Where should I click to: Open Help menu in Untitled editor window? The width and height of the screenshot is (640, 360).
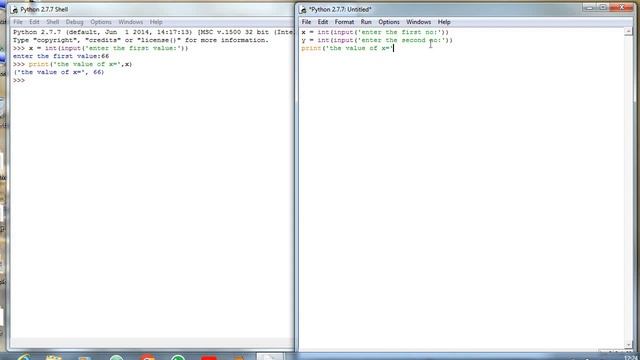(x=444, y=22)
